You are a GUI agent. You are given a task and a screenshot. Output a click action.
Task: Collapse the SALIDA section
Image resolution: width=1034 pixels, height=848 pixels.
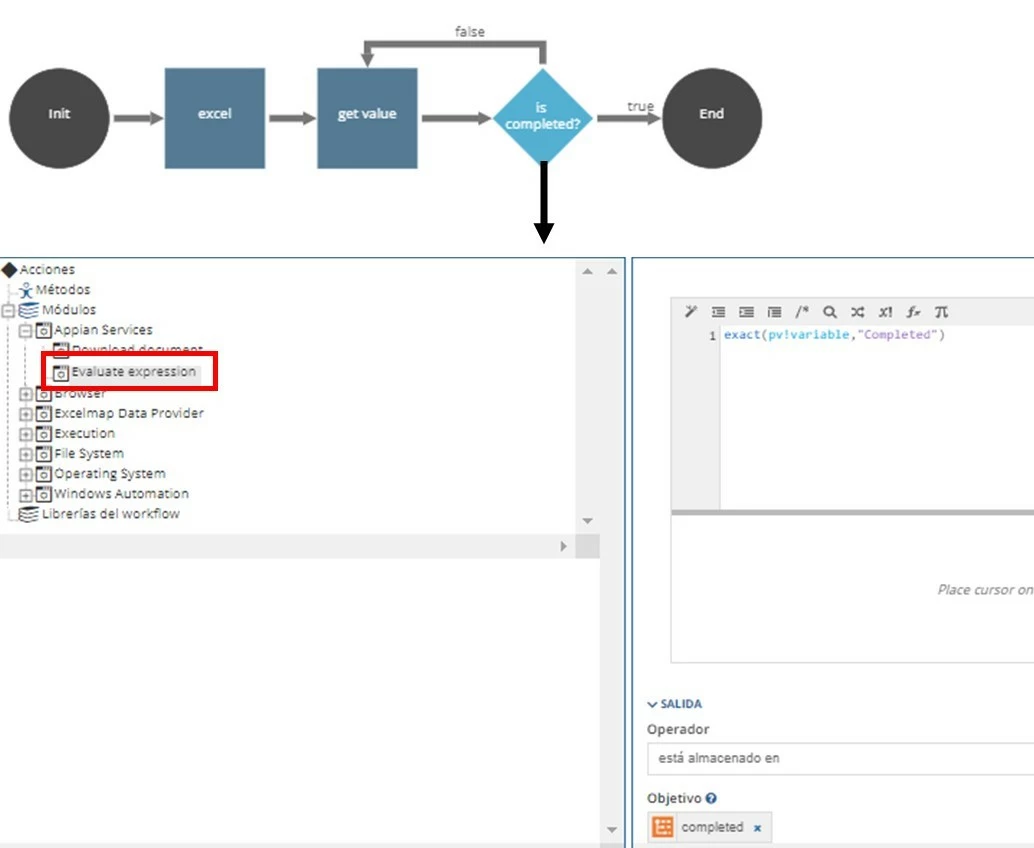[x=675, y=704]
